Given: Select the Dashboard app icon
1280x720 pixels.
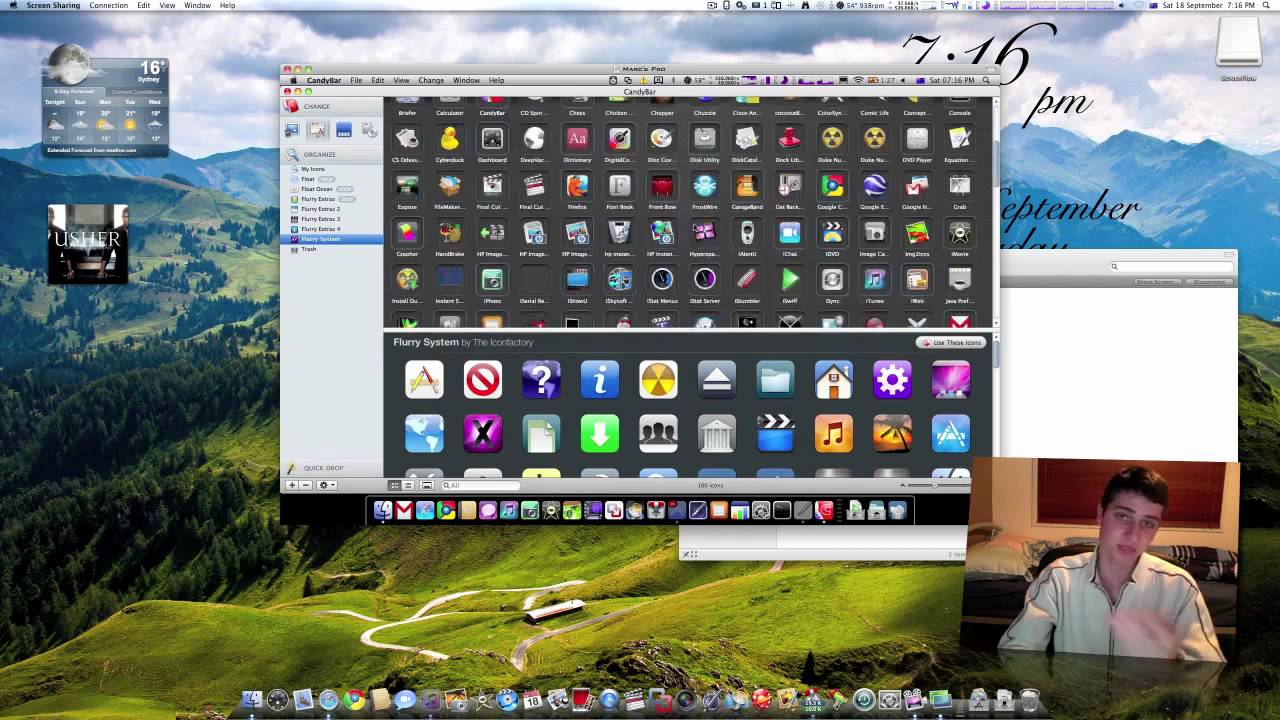Looking at the screenshot, I should point(492,138).
